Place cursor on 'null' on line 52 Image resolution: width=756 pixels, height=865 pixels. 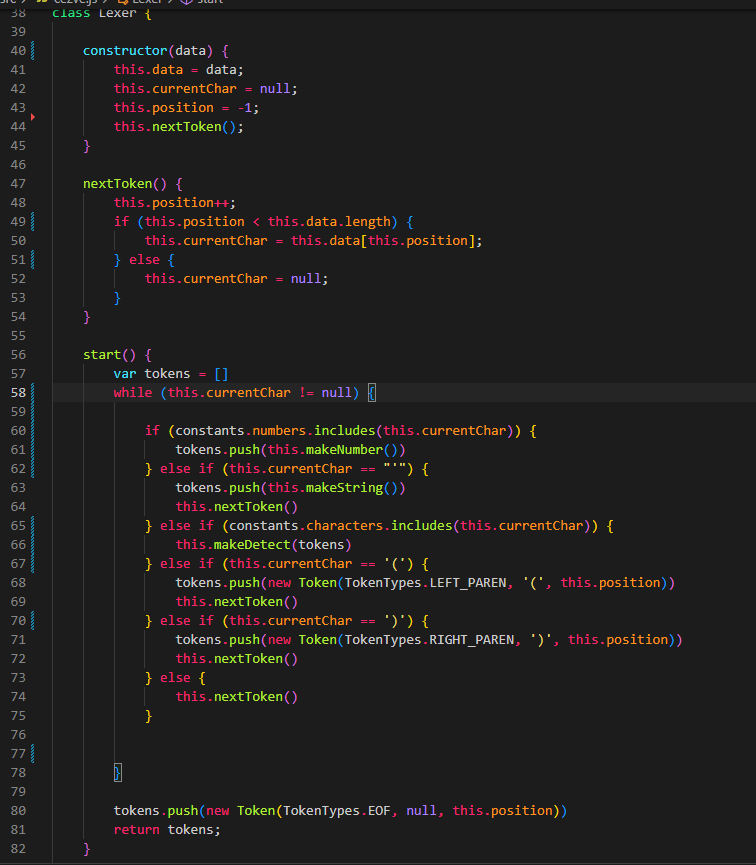point(306,279)
